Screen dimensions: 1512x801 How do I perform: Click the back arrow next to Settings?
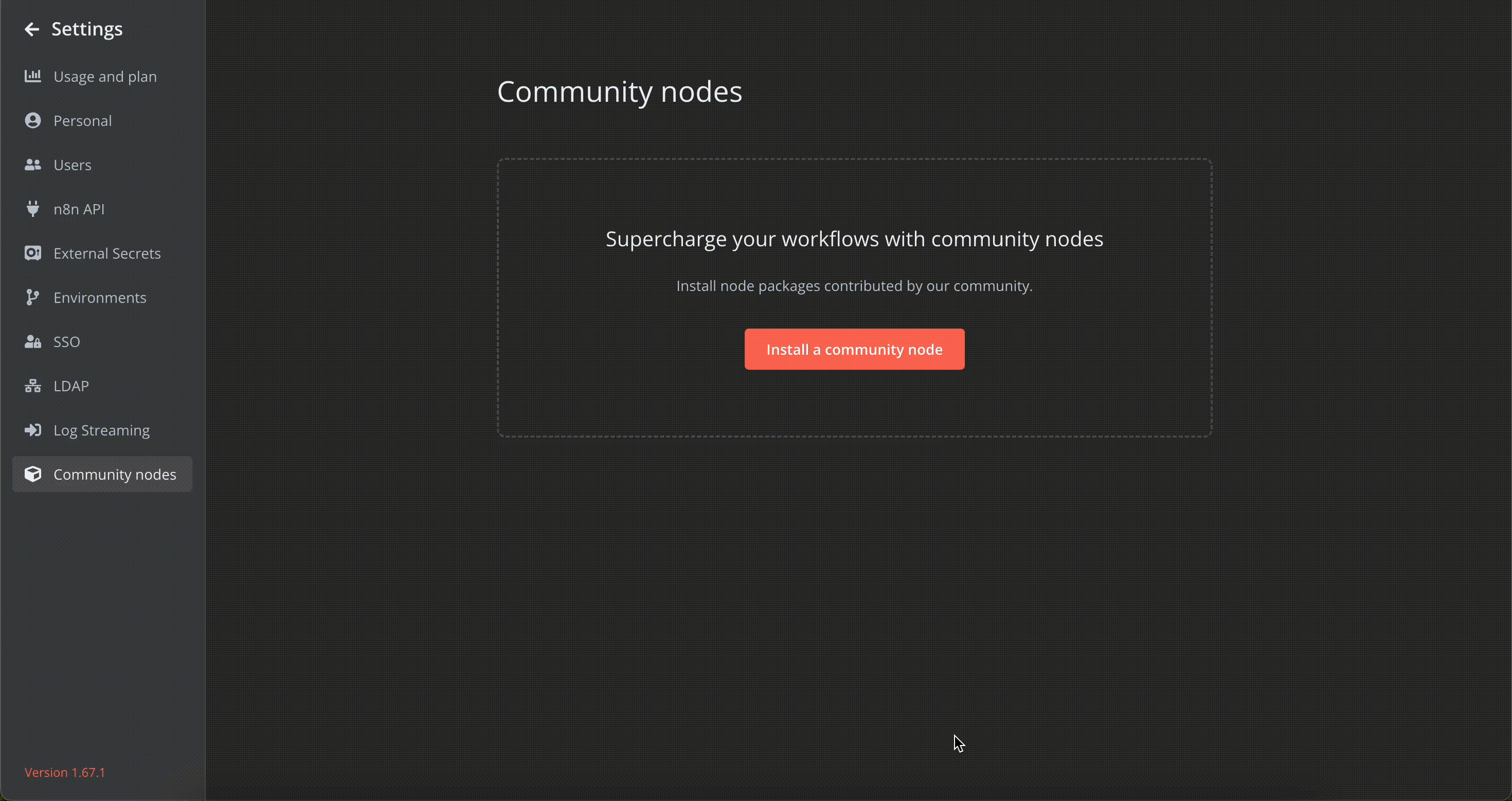(x=32, y=29)
